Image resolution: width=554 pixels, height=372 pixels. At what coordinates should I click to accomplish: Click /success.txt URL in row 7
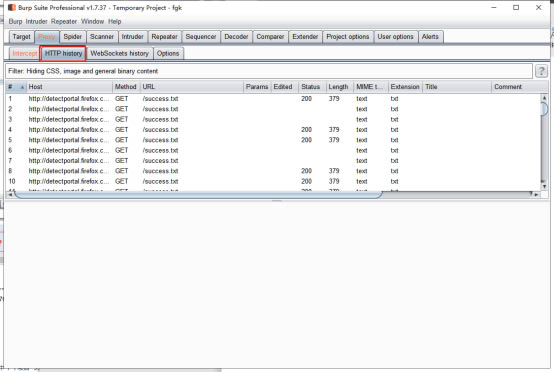(160, 161)
